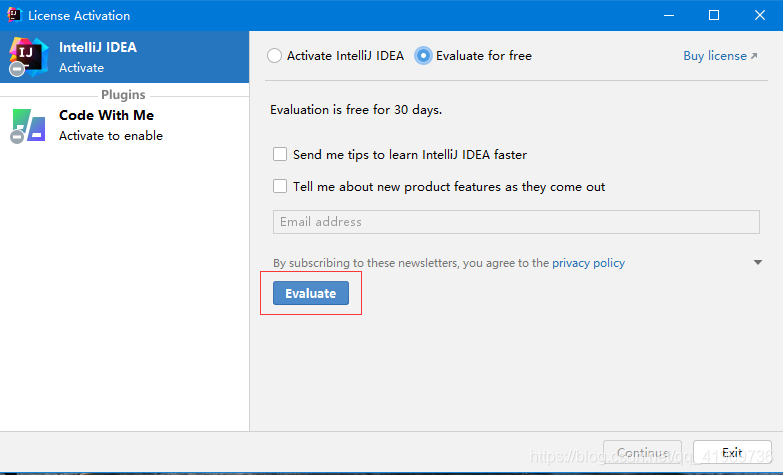This screenshot has height=475, width=783.
Task: Click the text 'Evaluation is free for 30 days.'
Action: pos(356,110)
